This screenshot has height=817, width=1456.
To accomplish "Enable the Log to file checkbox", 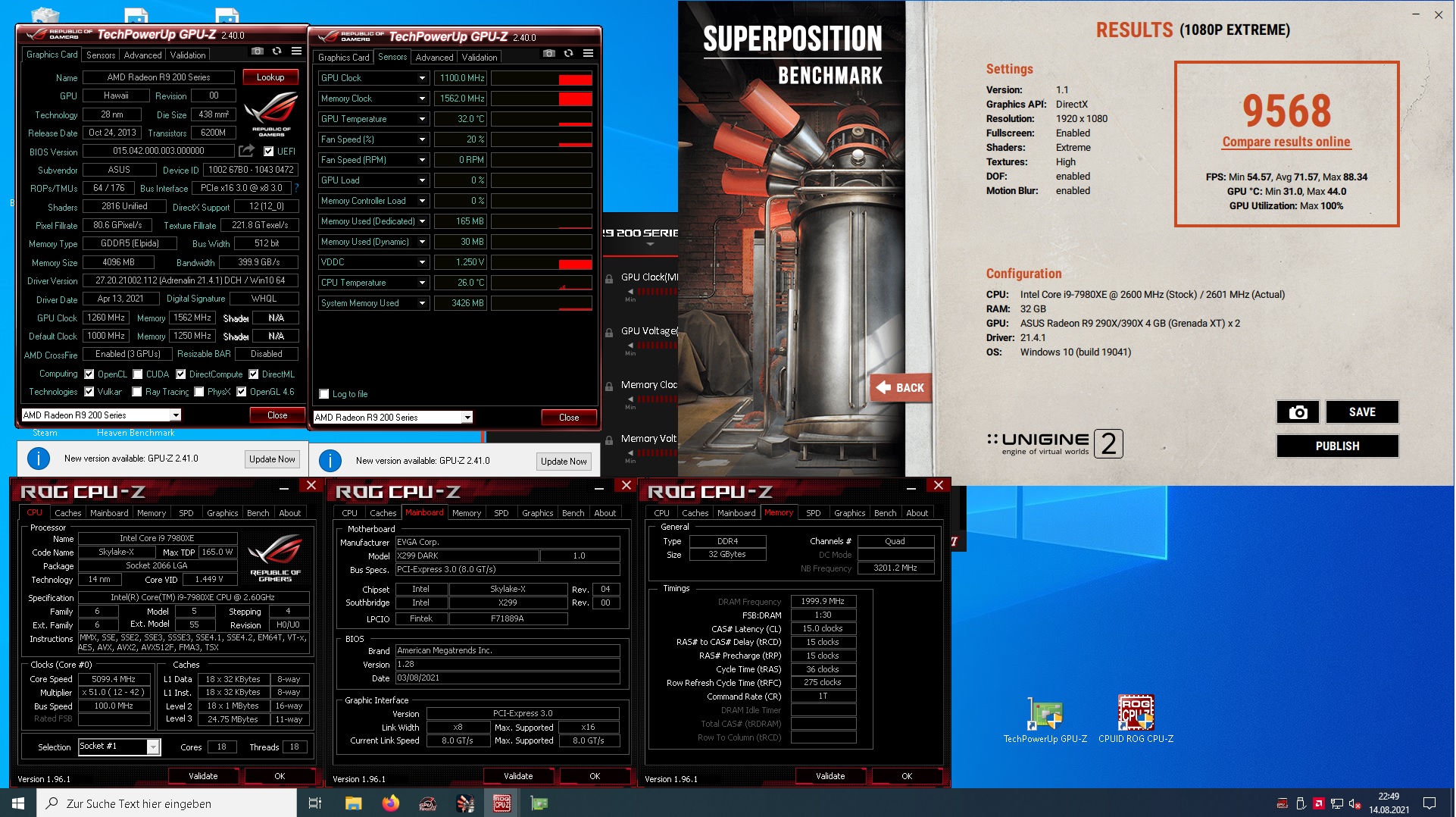I will pos(324,394).
